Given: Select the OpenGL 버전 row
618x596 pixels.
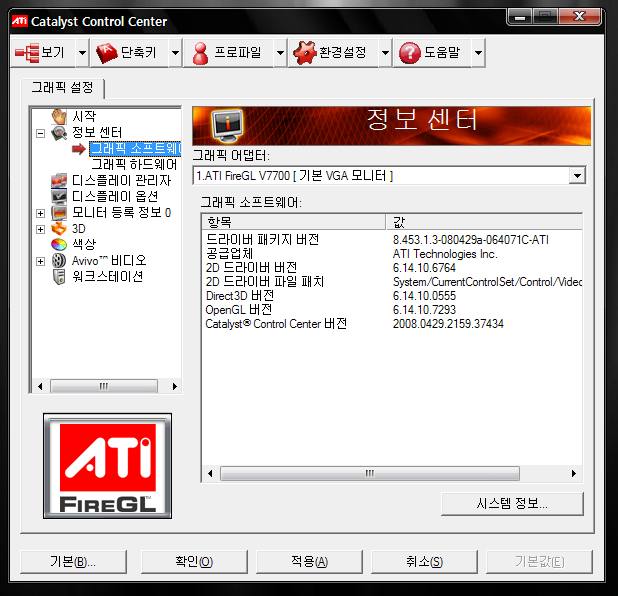Looking at the screenshot, I should (x=392, y=310).
